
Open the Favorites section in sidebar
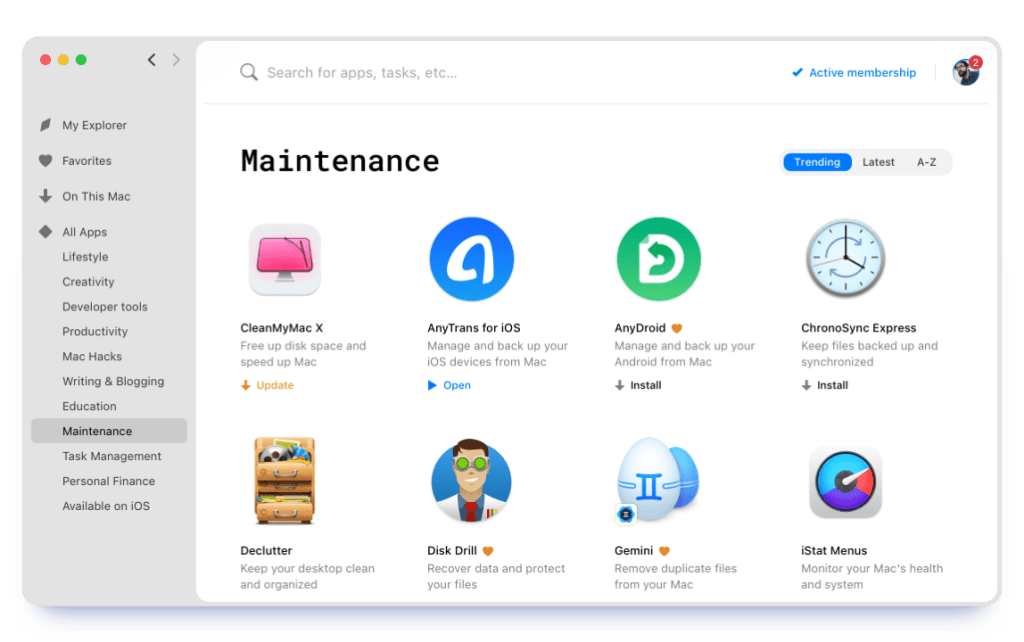(x=86, y=161)
